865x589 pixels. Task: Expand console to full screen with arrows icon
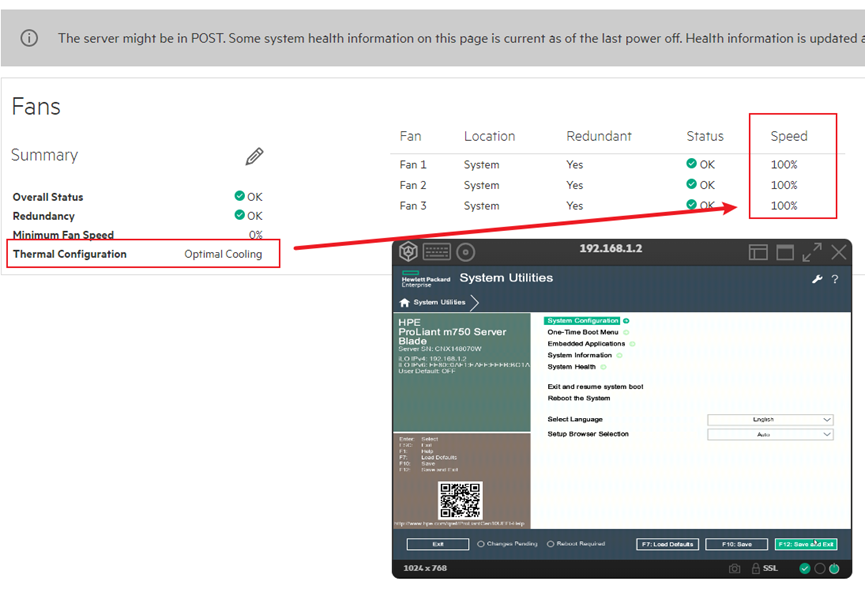[812, 253]
